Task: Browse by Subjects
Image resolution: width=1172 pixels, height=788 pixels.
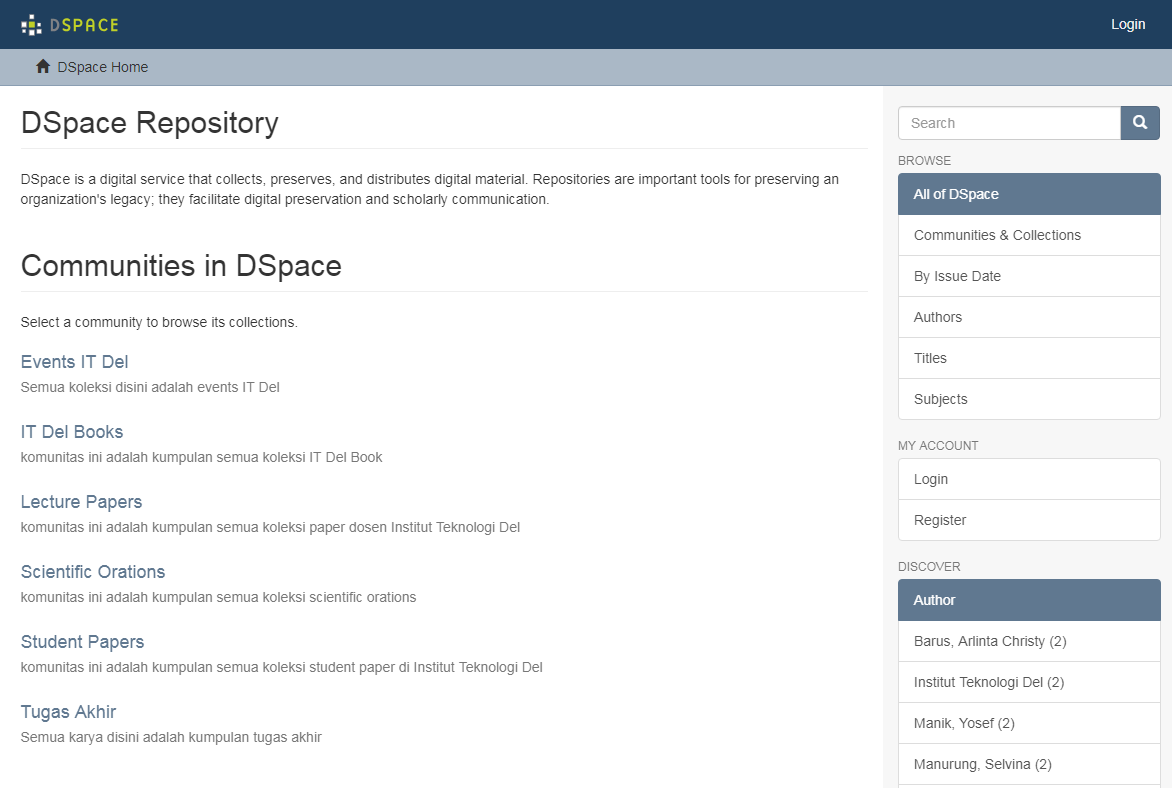Action: click(1028, 399)
